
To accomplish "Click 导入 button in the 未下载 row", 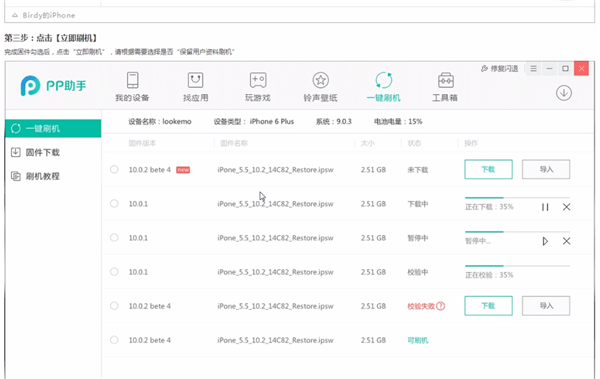I will 546,169.
